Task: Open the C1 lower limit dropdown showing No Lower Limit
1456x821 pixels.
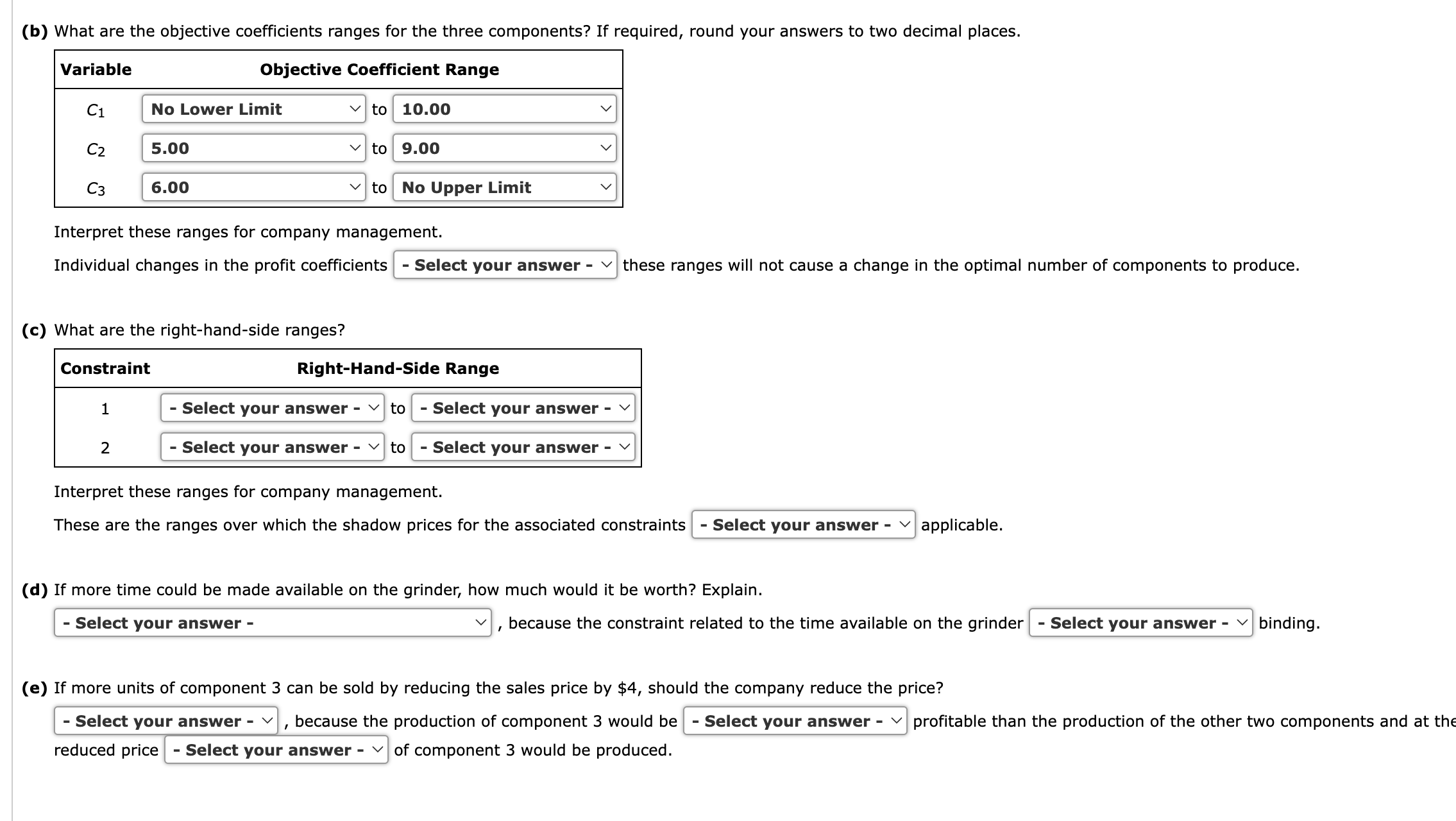Action: (x=253, y=109)
